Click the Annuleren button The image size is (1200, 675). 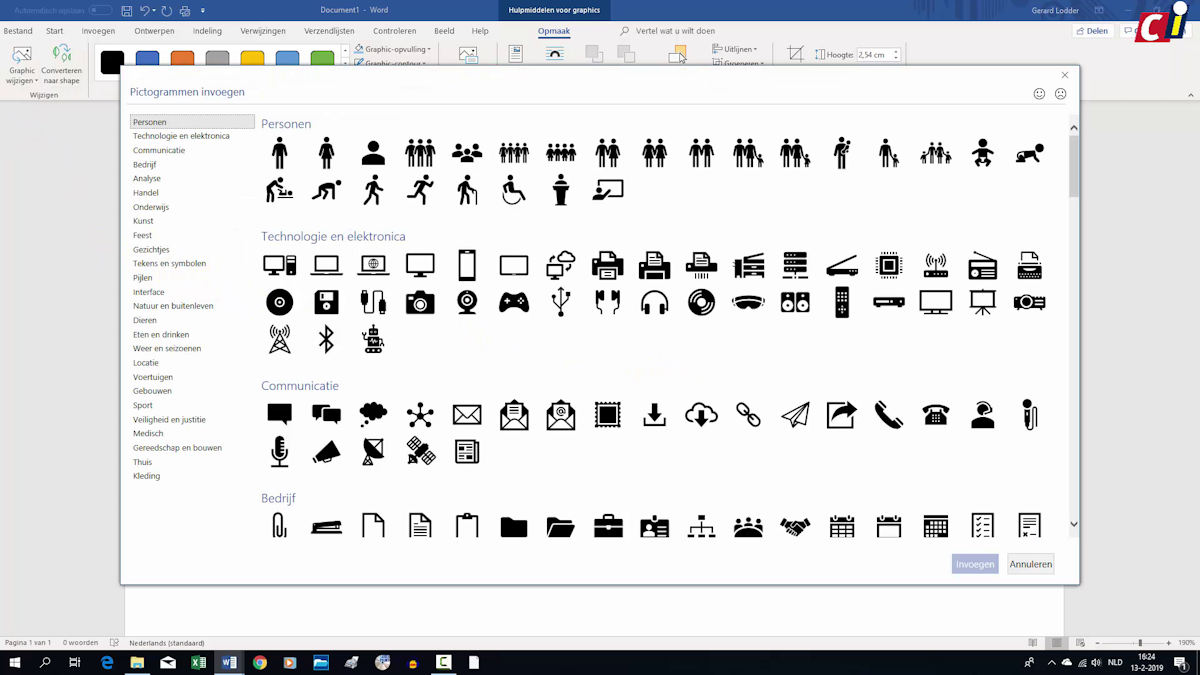[1031, 564]
